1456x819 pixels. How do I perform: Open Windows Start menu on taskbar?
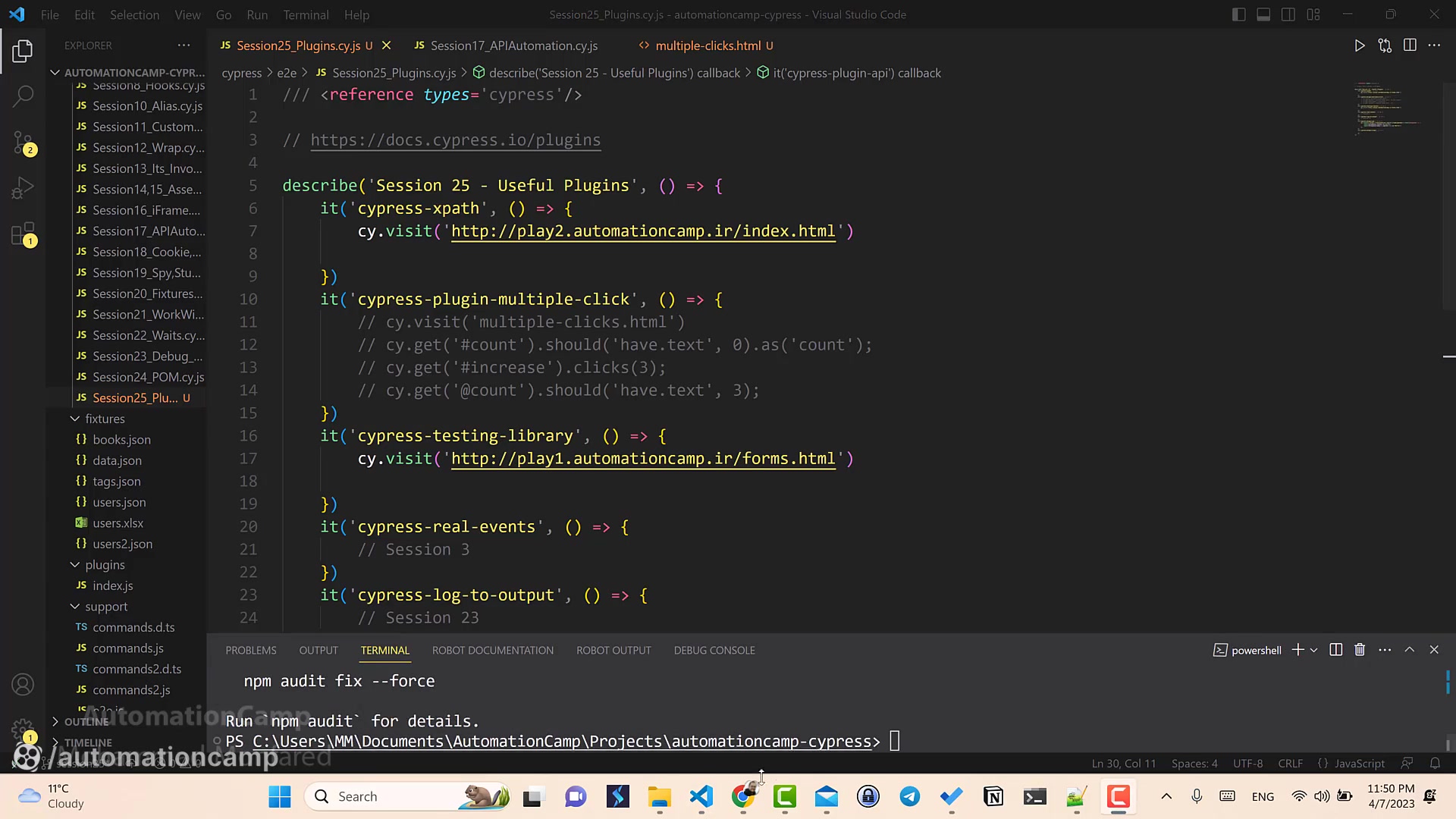pyautogui.click(x=280, y=796)
